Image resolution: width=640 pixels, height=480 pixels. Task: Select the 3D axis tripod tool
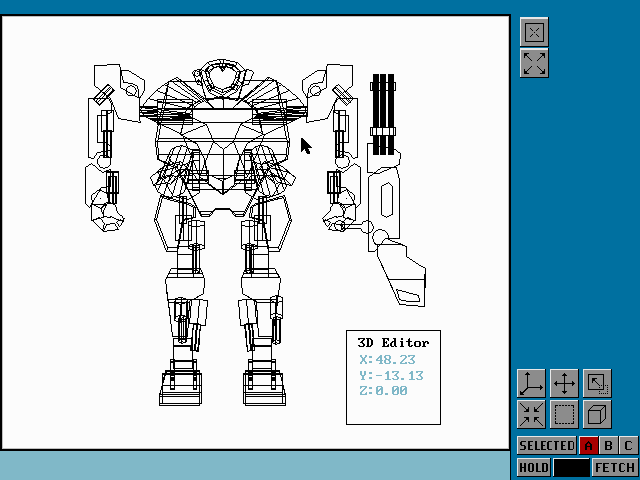pyautogui.click(x=531, y=383)
